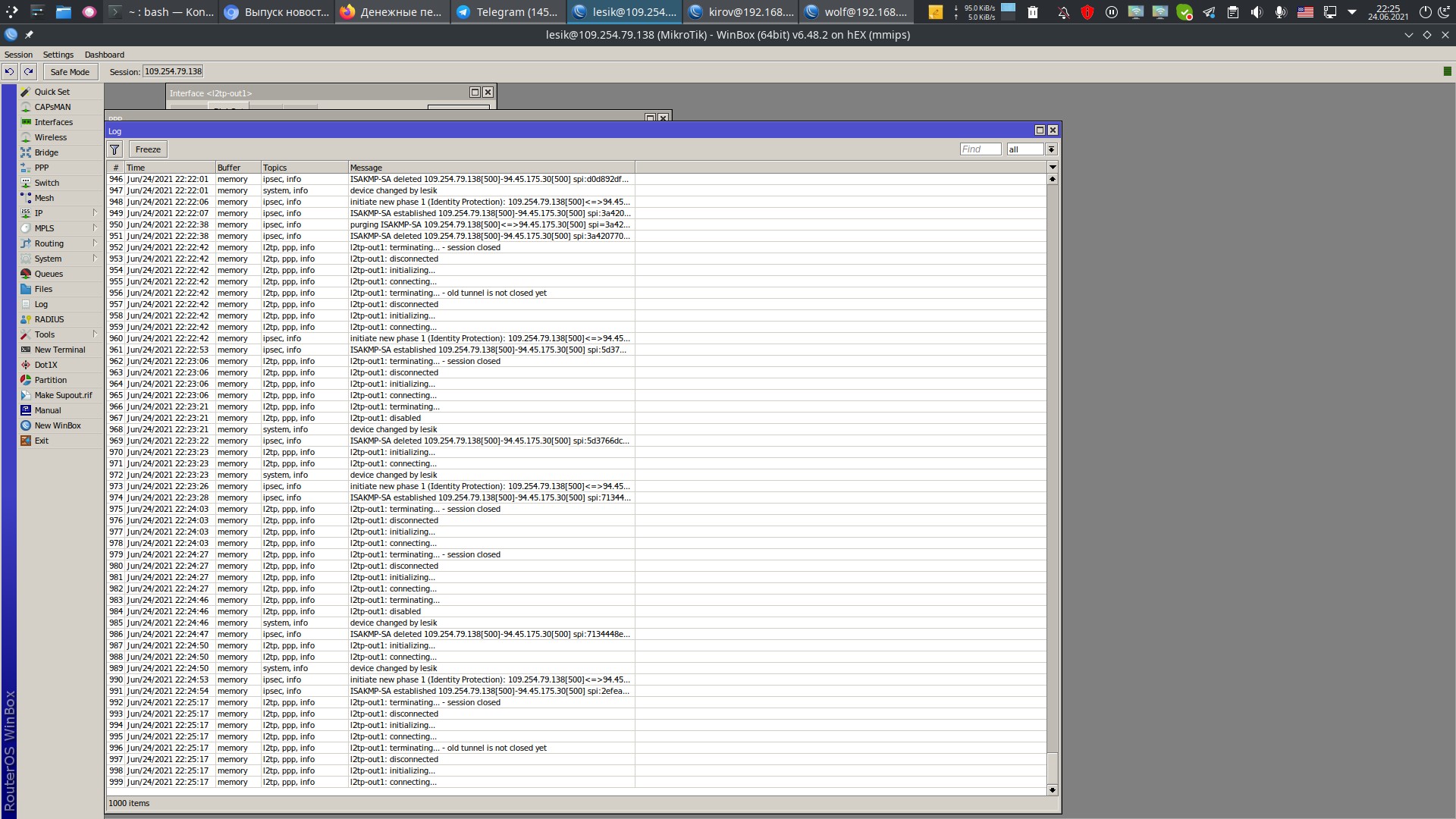Maximize the Interface l2tp-out1 window

[475, 92]
